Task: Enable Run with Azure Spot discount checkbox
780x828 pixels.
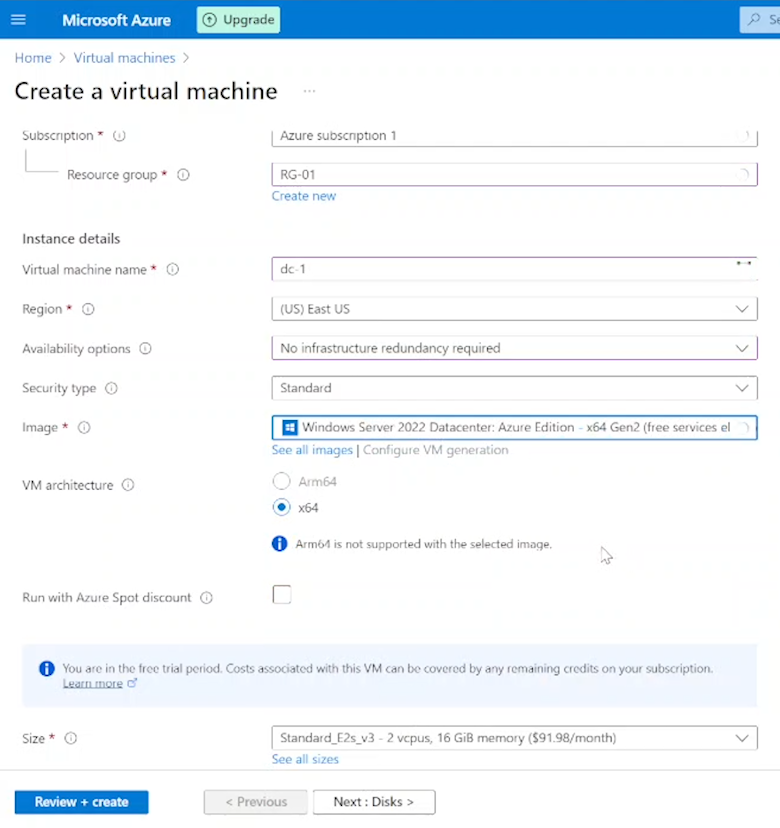Action: [282, 595]
